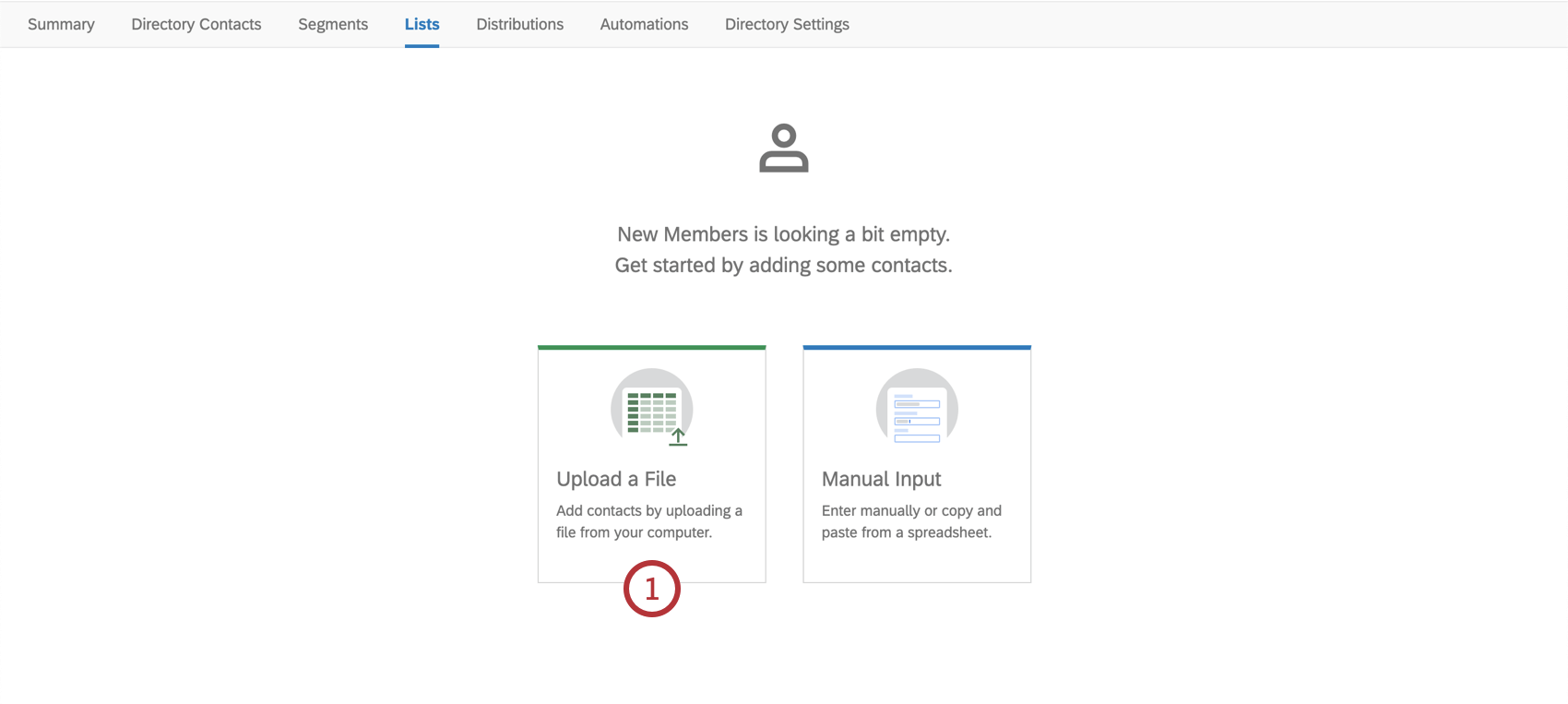
Task: Open the Directory Settings tab
Action: (x=787, y=24)
